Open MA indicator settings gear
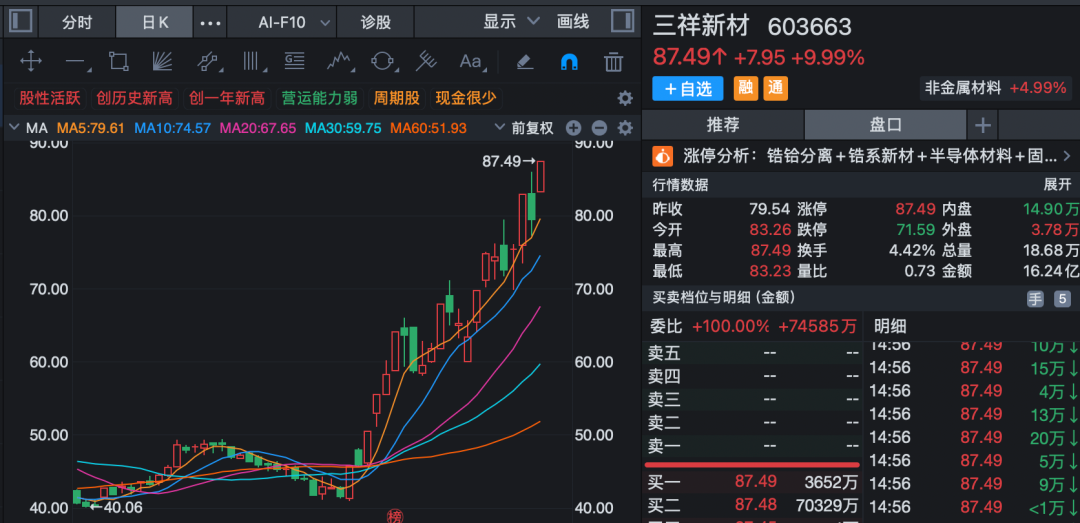 tap(625, 127)
